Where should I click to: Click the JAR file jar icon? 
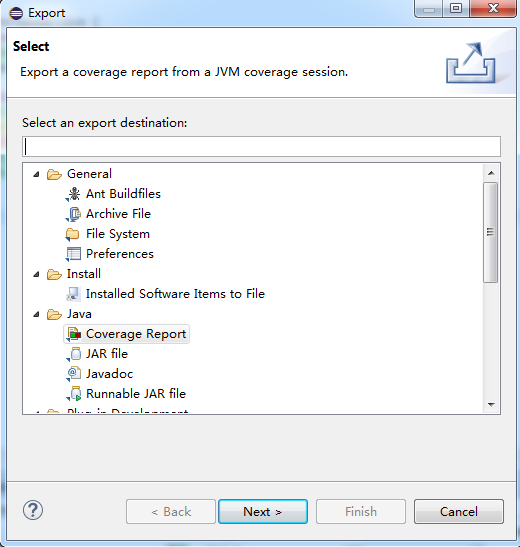pos(74,354)
